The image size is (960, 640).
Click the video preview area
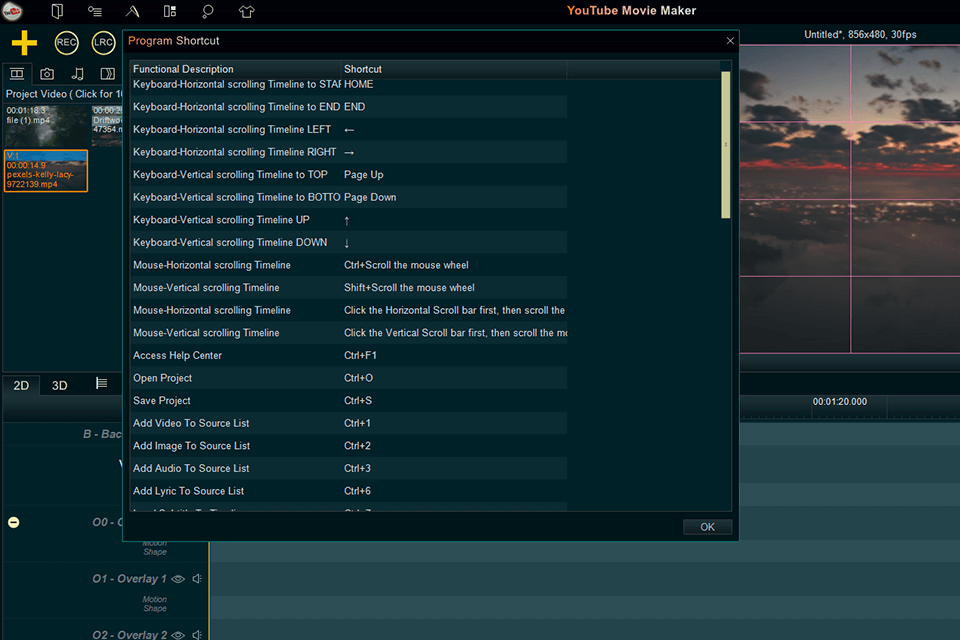[850, 199]
